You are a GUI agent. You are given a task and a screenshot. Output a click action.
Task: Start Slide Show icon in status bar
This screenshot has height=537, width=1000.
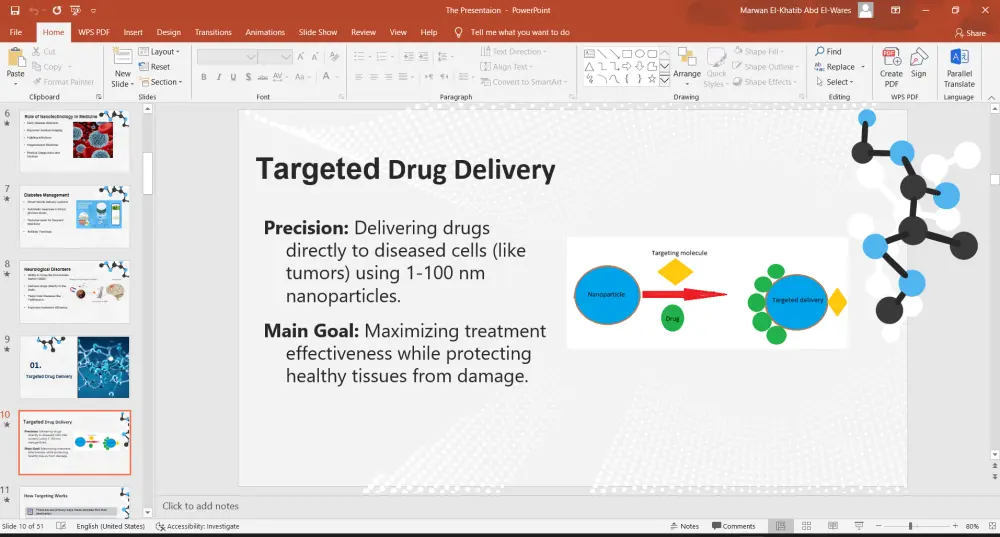[858, 526]
